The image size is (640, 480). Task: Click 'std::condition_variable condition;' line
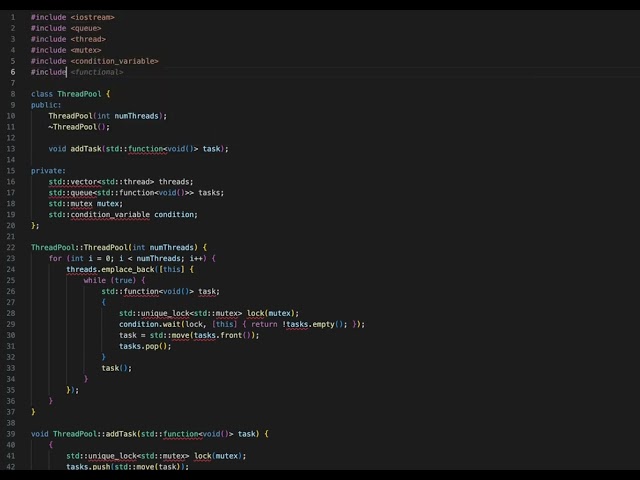[123, 215]
